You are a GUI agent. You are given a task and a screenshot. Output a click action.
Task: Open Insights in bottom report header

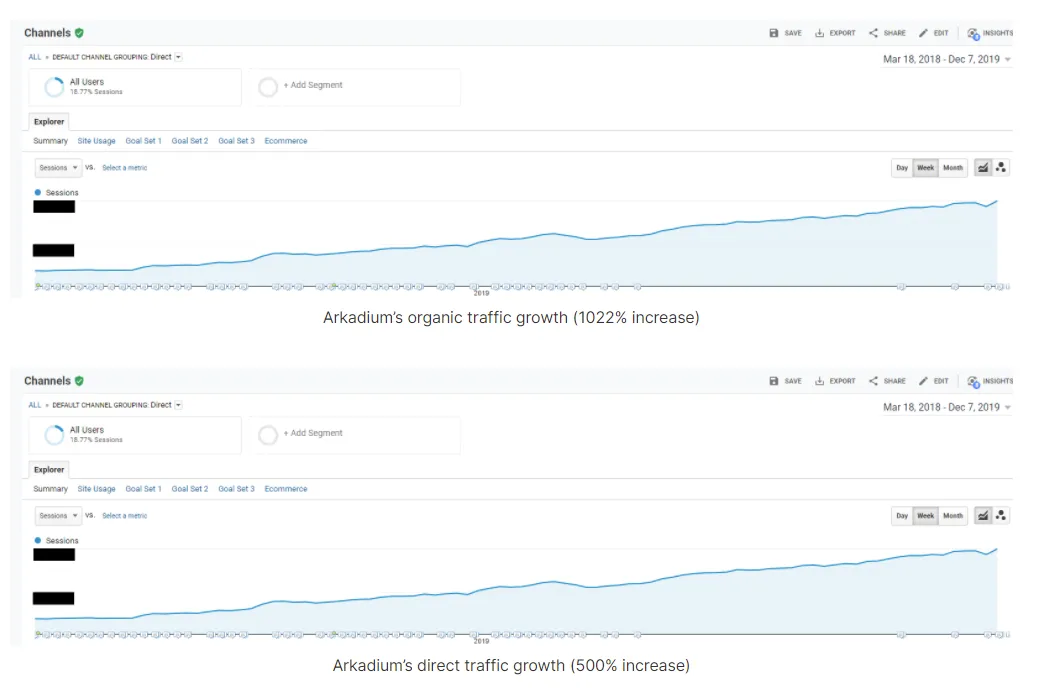(990, 381)
